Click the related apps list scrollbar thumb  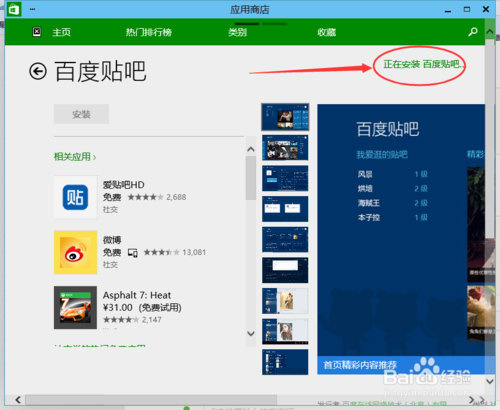[251, 178]
